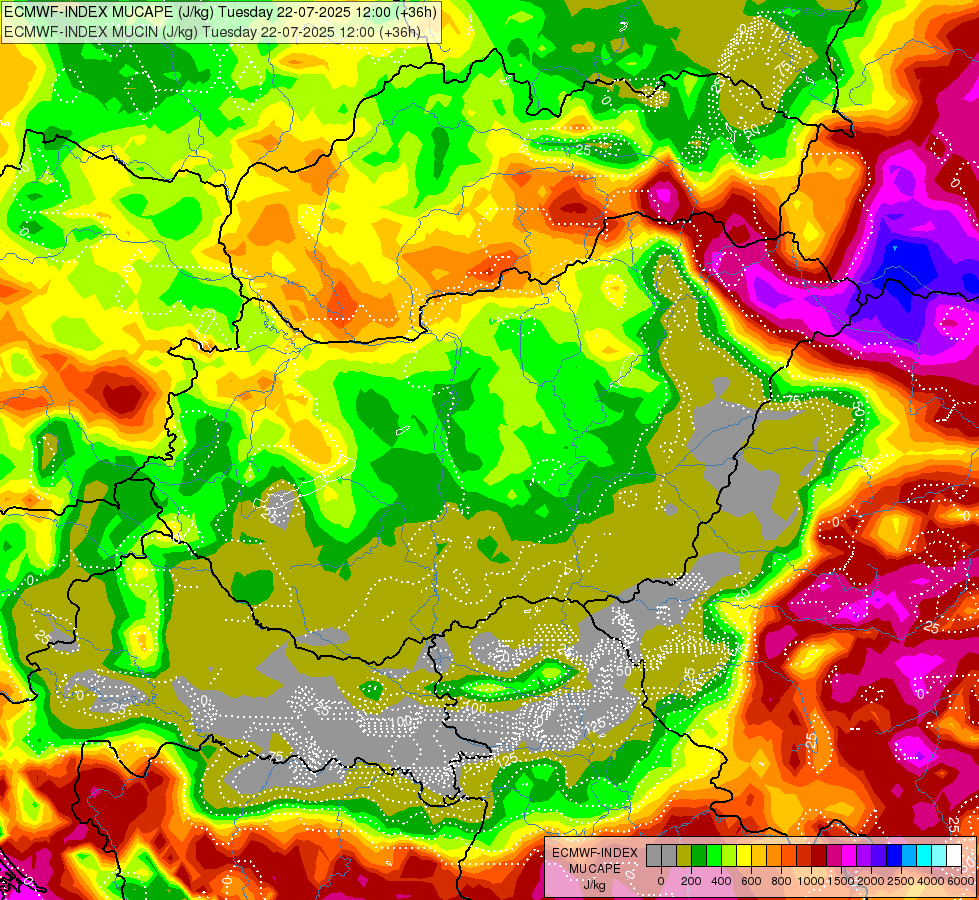979x900 pixels.
Task: Click the J/kg unit label in the legend
Action: [594, 885]
